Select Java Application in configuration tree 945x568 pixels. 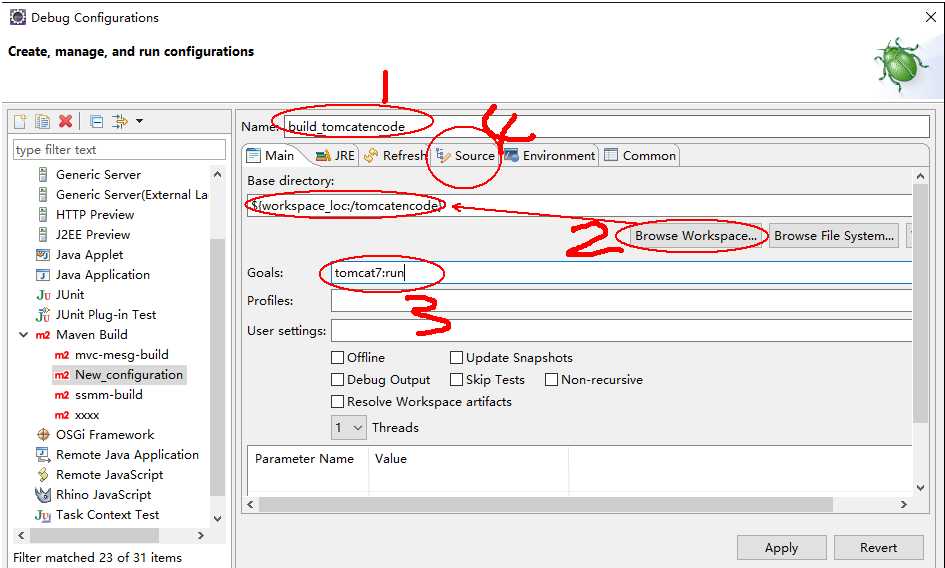tap(102, 275)
